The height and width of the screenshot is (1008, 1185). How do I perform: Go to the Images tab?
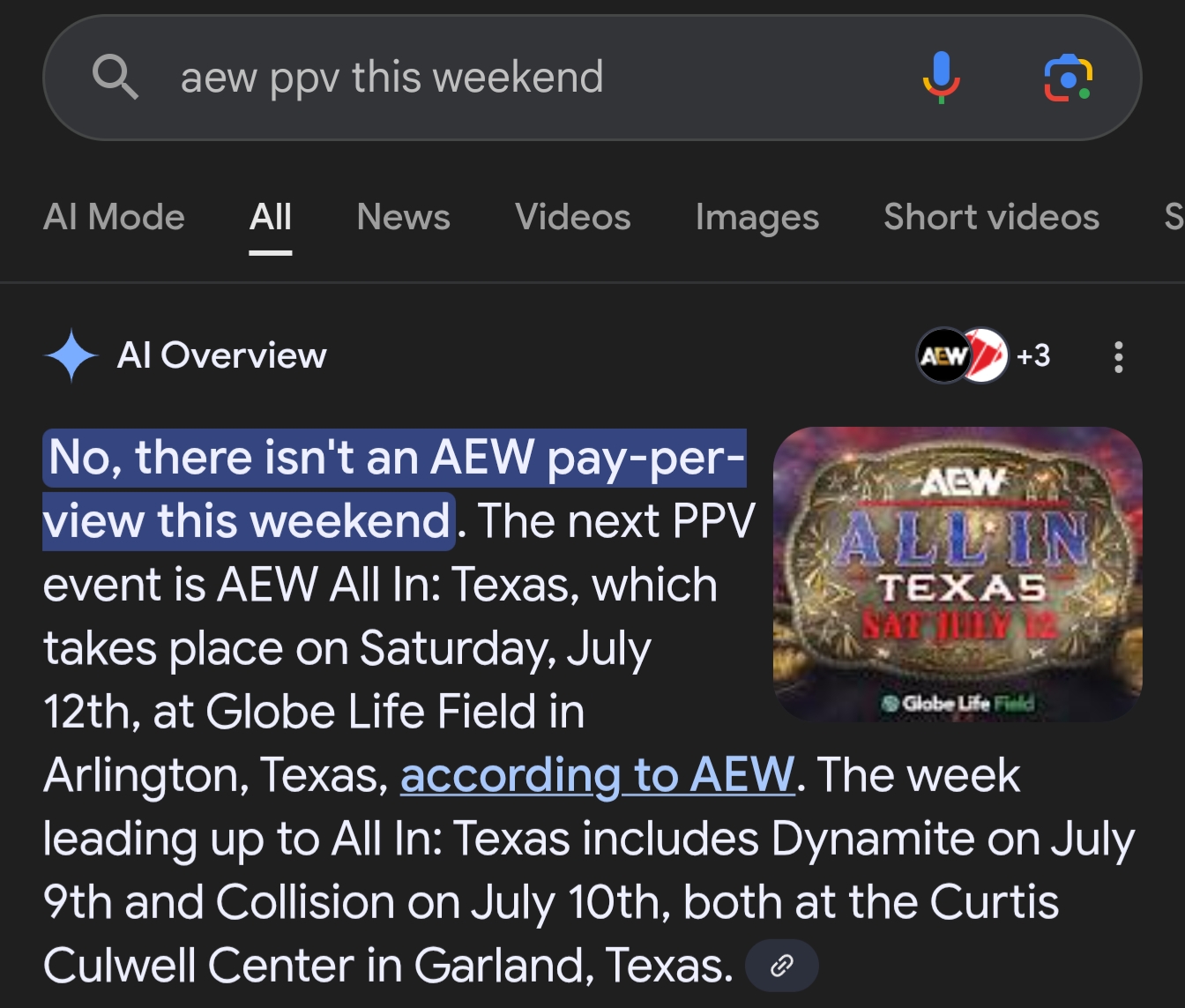coord(757,217)
